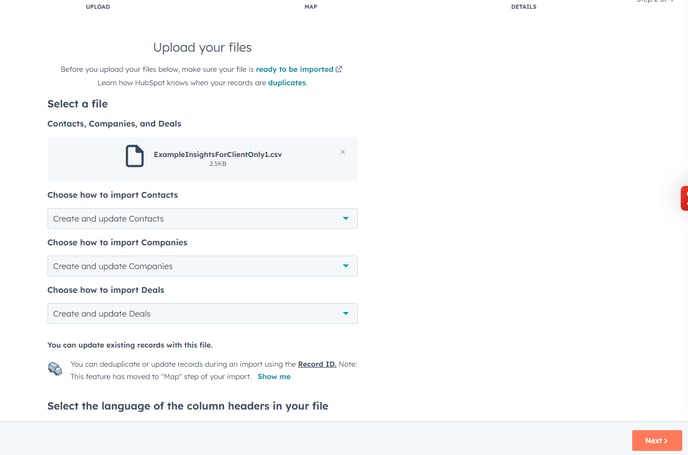688x455 pixels.
Task: Click the external link icon after 'ready to be imported'
Action: pyautogui.click(x=339, y=69)
